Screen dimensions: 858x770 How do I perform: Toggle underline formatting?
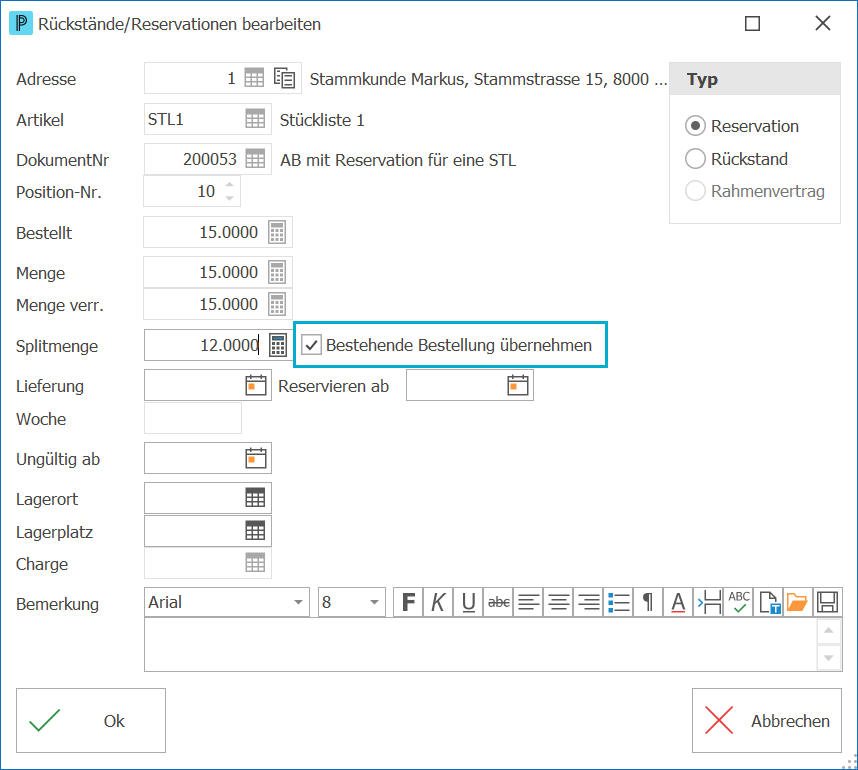click(468, 602)
